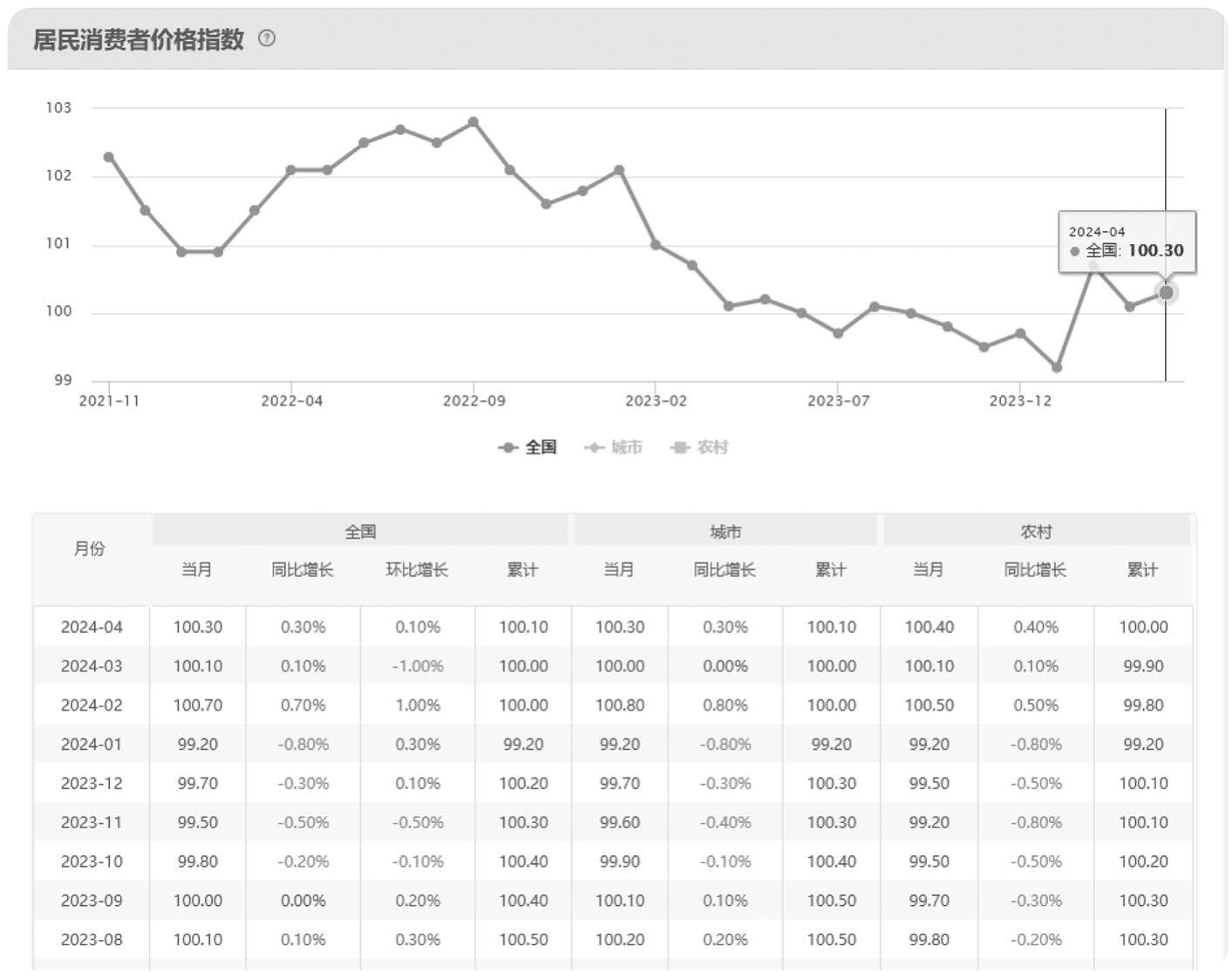Click the 2024-04 tooltip showing 100.30
The height and width of the screenshot is (973, 1232).
pos(1127,242)
